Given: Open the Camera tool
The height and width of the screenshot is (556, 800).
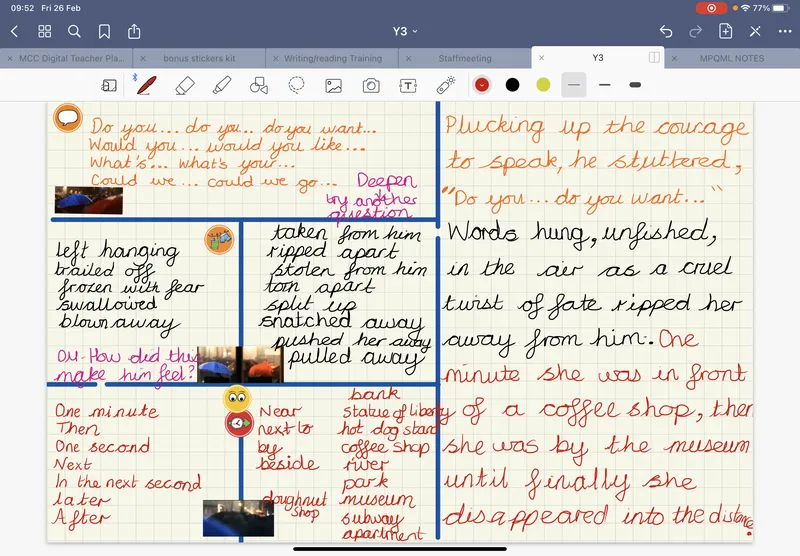Looking at the screenshot, I should pyautogui.click(x=371, y=85).
